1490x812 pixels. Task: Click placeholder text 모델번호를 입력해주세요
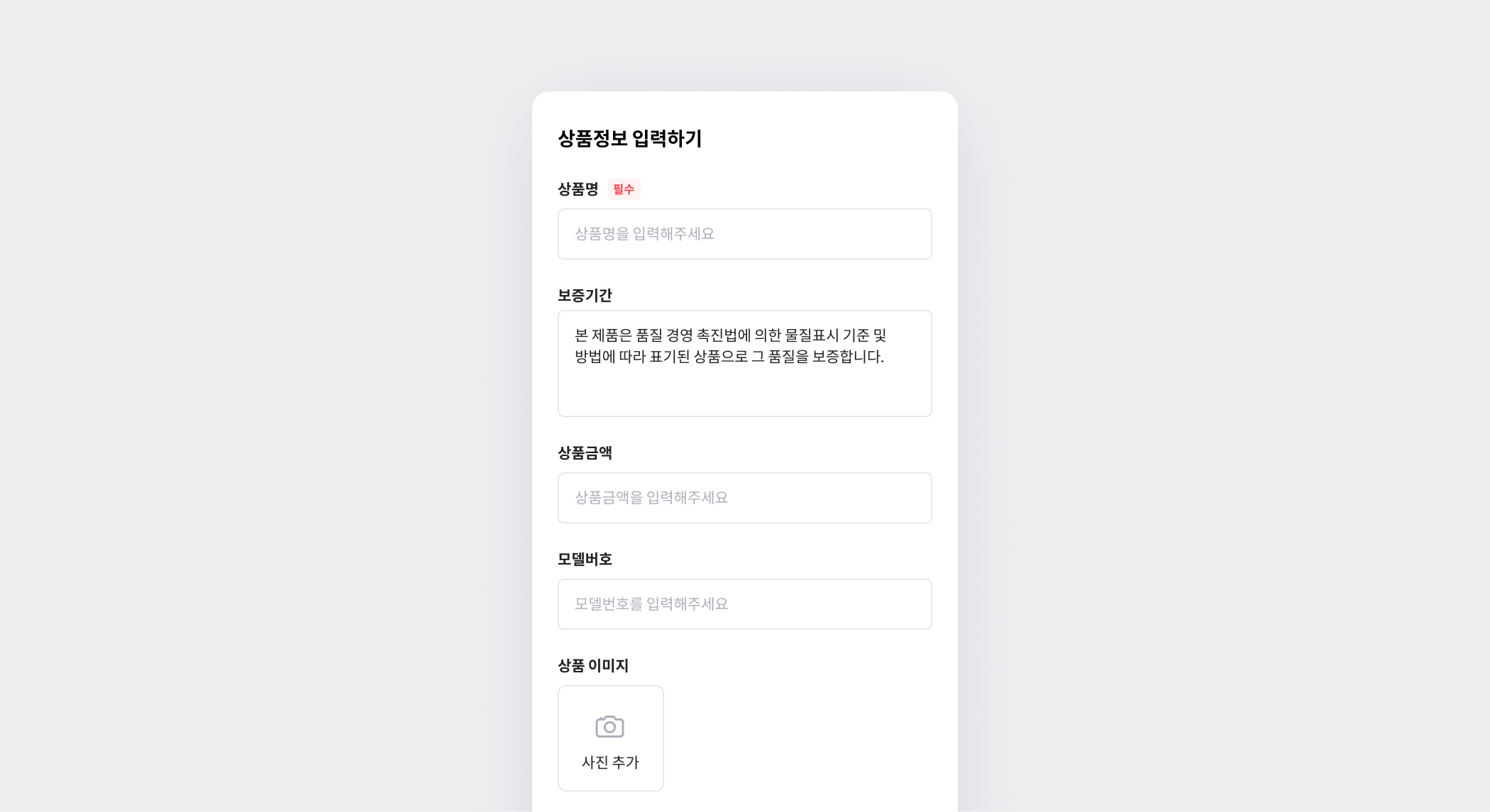coord(651,604)
